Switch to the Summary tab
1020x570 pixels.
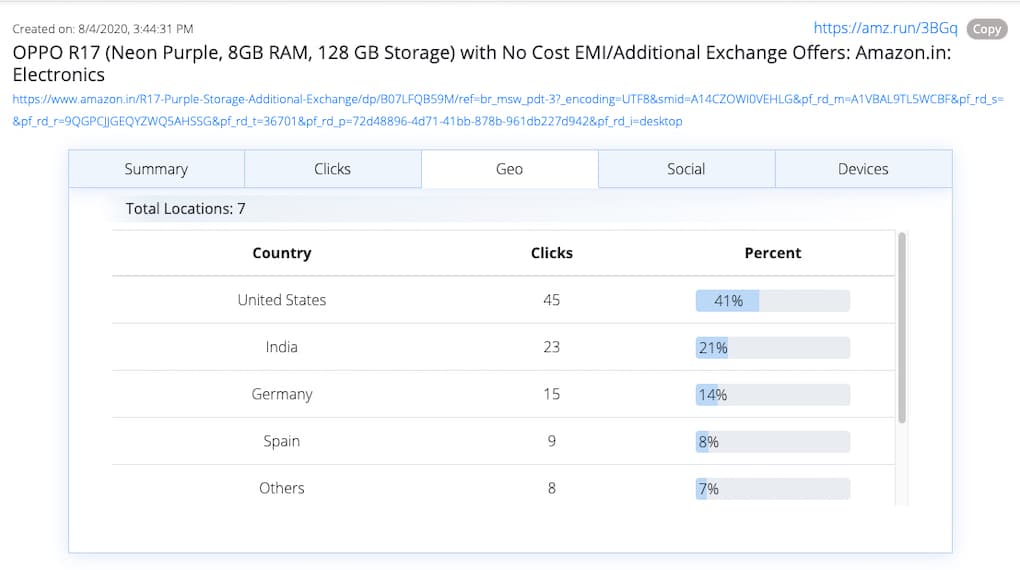click(x=156, y=169)
